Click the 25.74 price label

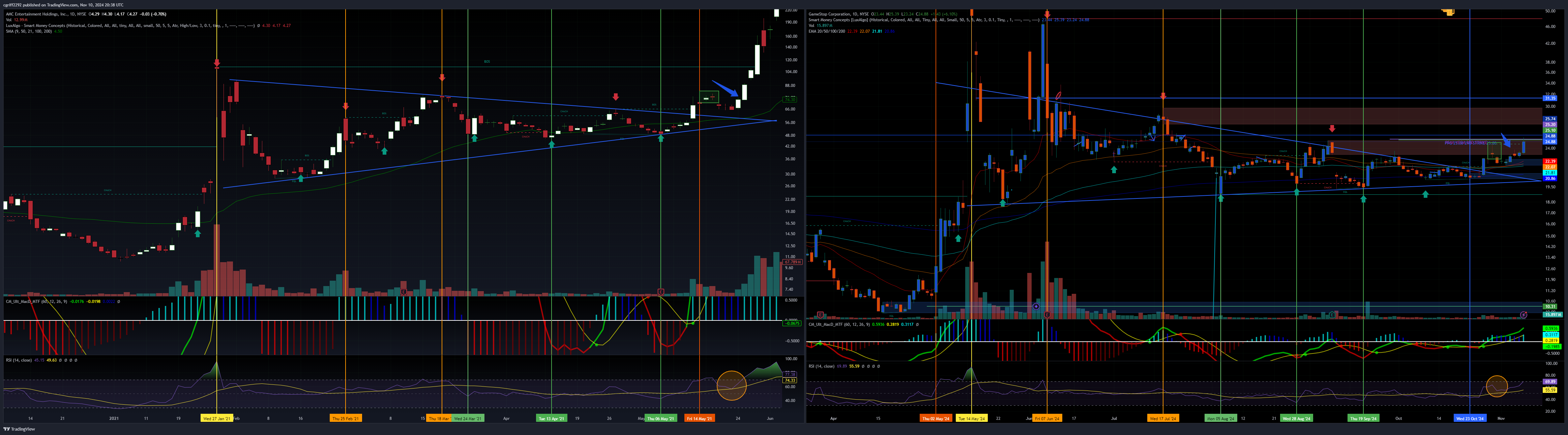(x=1550, y=119)
